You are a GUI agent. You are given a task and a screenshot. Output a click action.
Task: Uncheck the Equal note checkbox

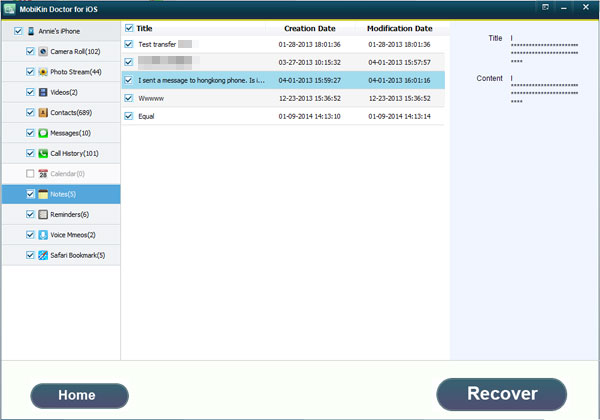[x=129, y=116]
